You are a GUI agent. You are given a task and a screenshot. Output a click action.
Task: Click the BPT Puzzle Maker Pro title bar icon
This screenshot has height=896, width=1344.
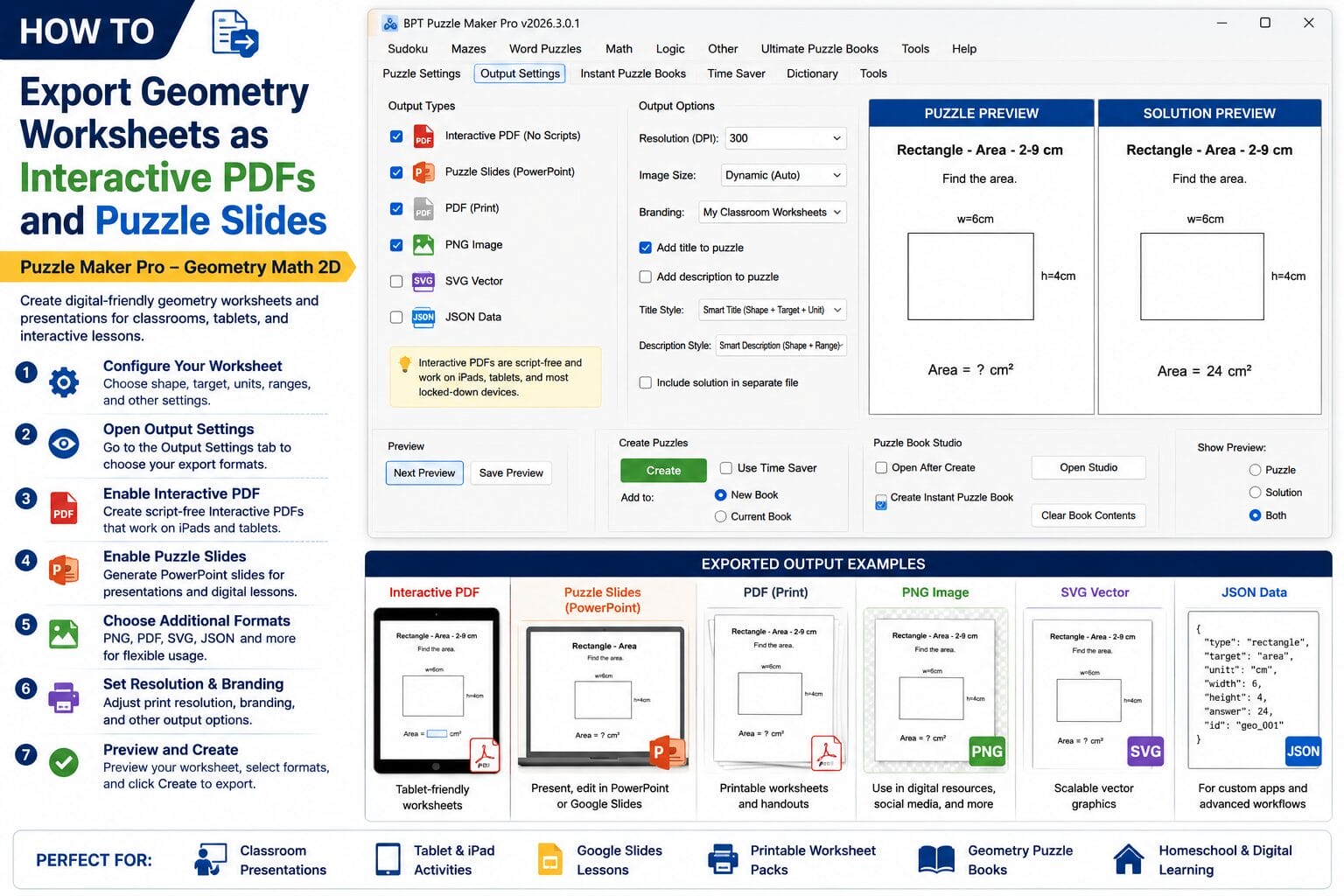click(390, 23)
